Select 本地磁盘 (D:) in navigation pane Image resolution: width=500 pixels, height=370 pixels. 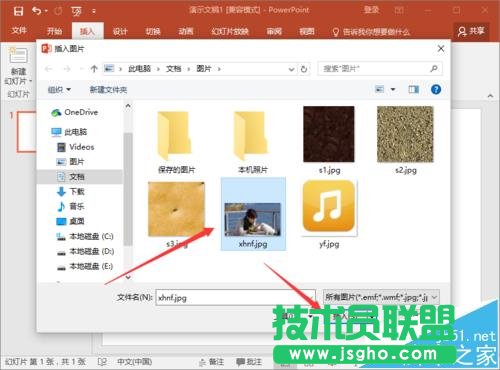point(85,251)
